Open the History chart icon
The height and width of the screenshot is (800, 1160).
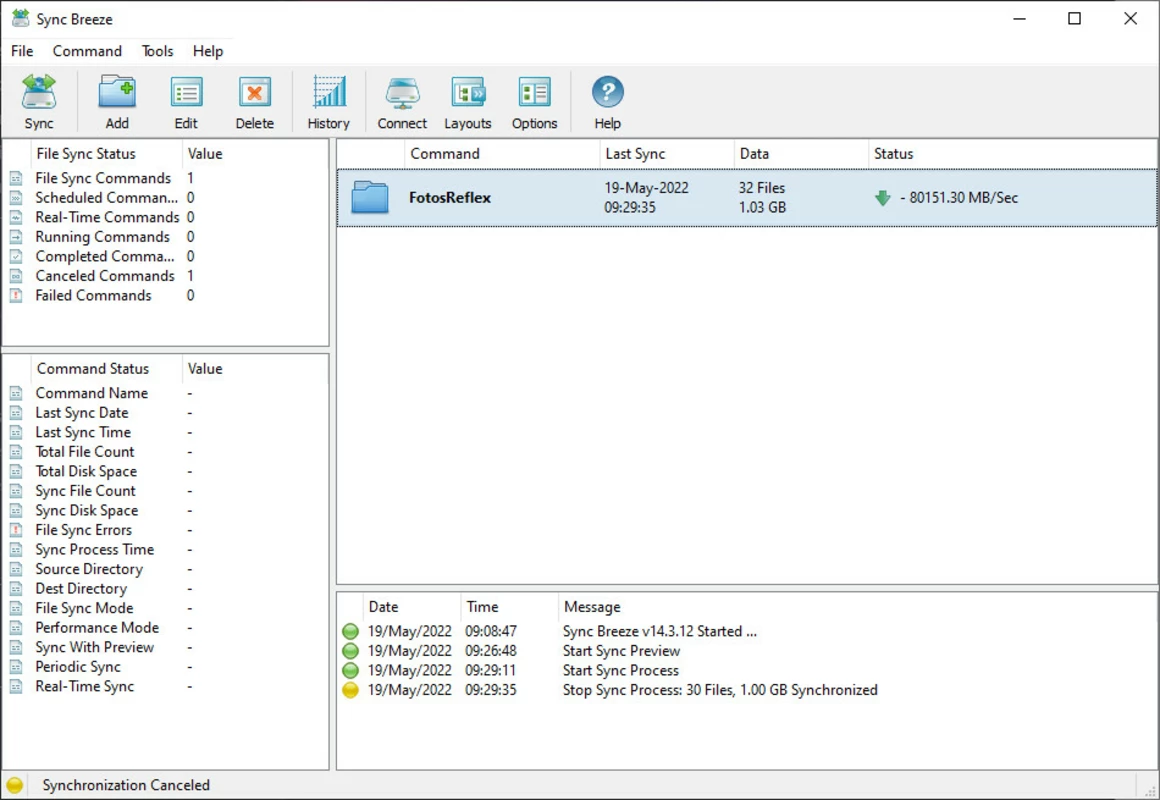click(x=328, y=93)
